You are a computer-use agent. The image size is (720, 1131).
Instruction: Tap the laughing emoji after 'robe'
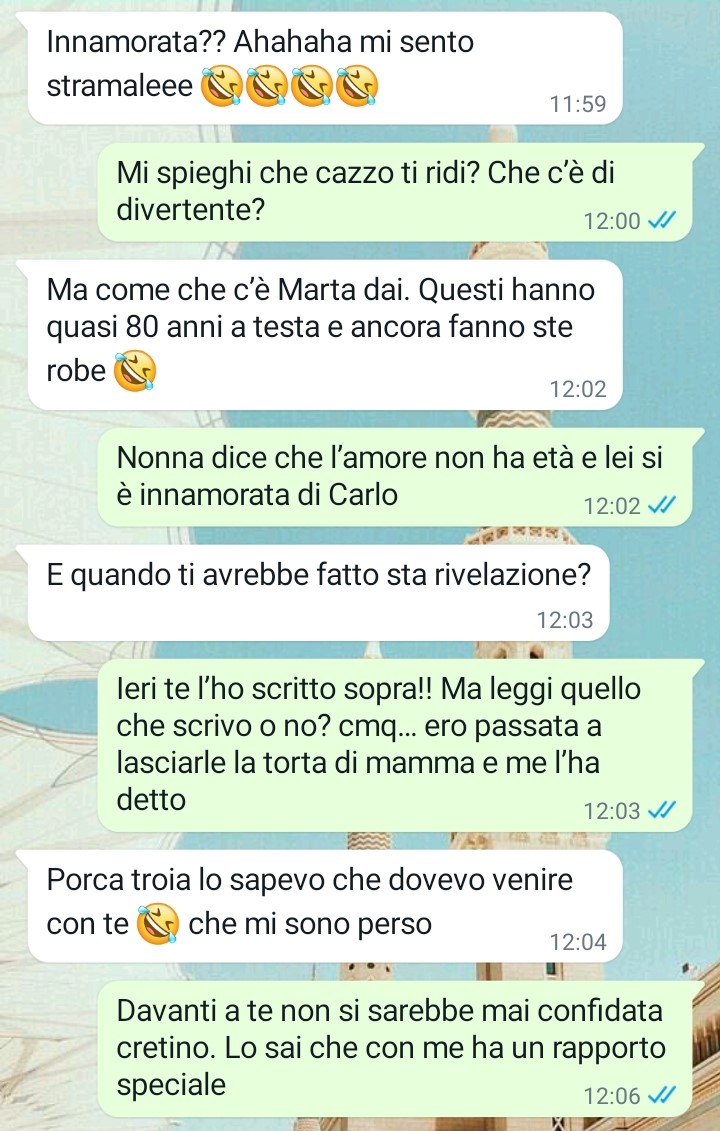(x=136, y=371)
